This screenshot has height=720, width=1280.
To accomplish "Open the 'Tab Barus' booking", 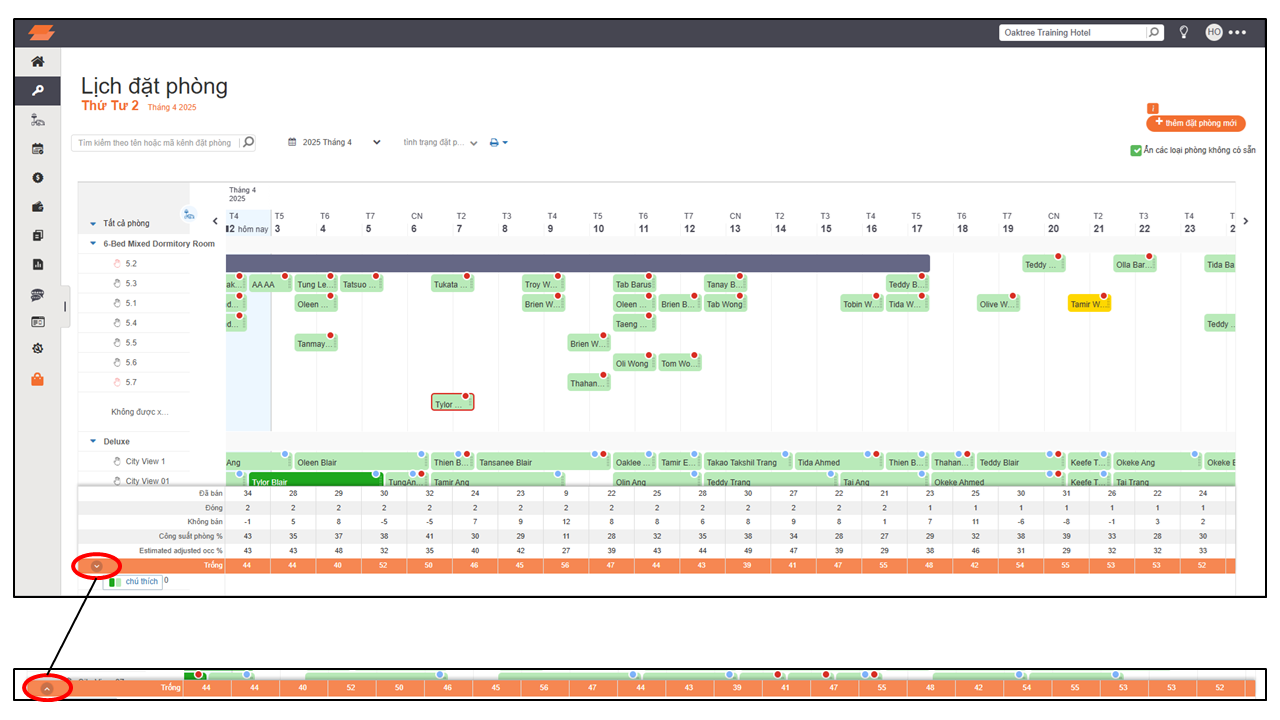I will click(634, 284).
